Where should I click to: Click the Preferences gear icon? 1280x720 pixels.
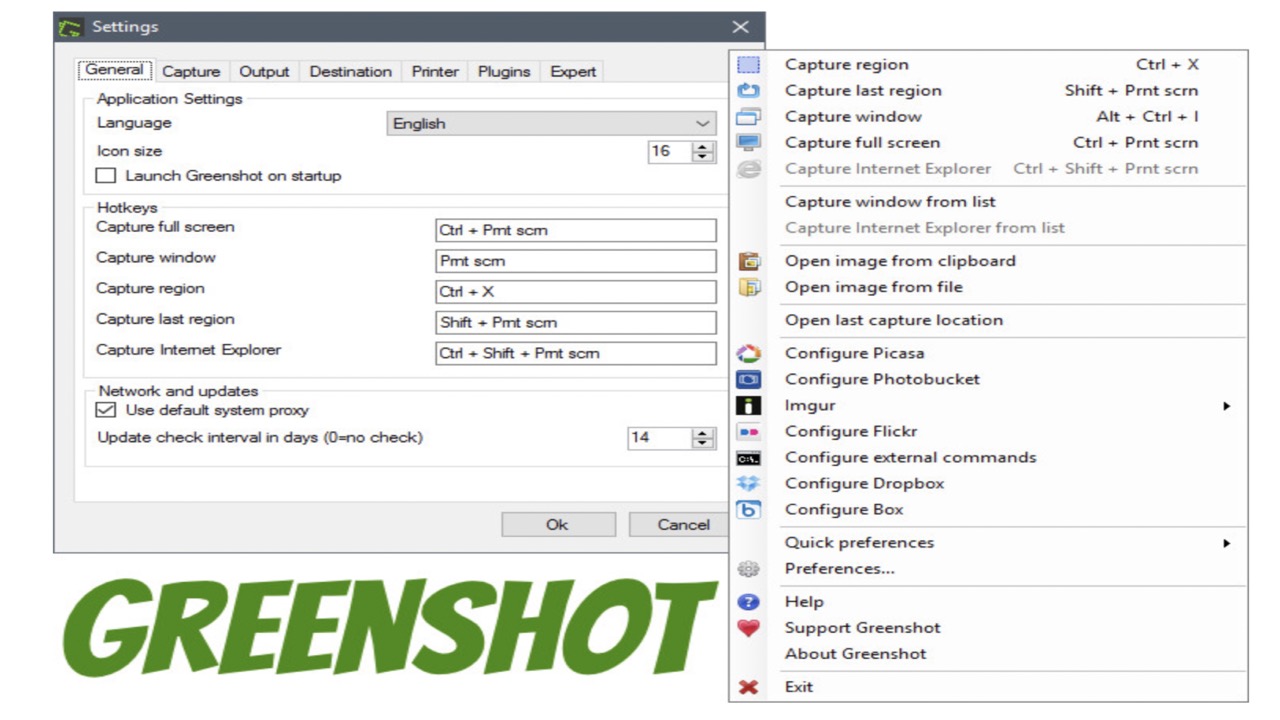[748, 568]
